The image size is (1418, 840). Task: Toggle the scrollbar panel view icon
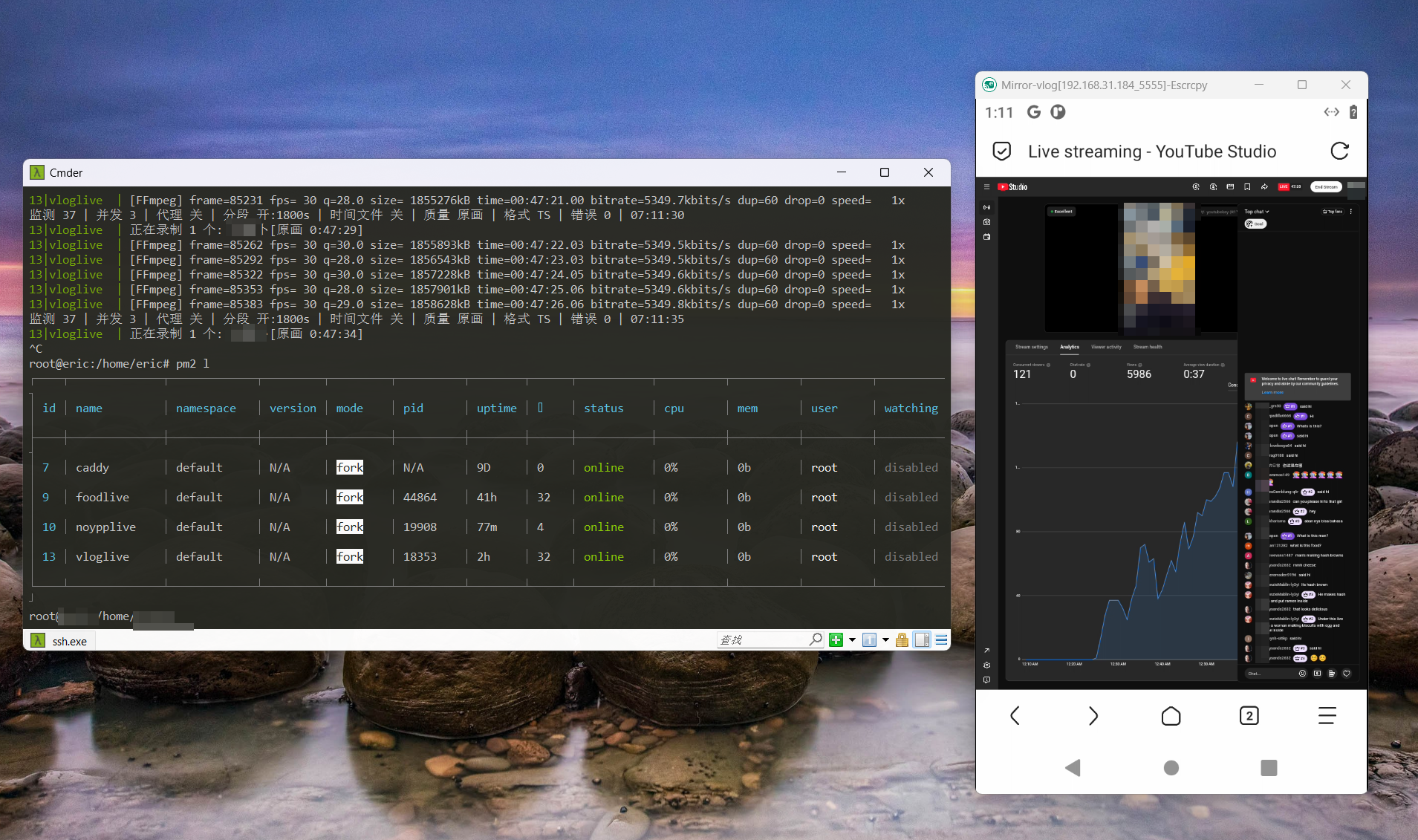tap(922, 640)
